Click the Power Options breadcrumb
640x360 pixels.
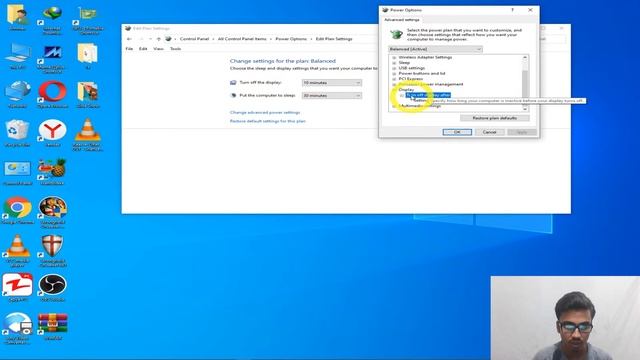pos(291,39)
